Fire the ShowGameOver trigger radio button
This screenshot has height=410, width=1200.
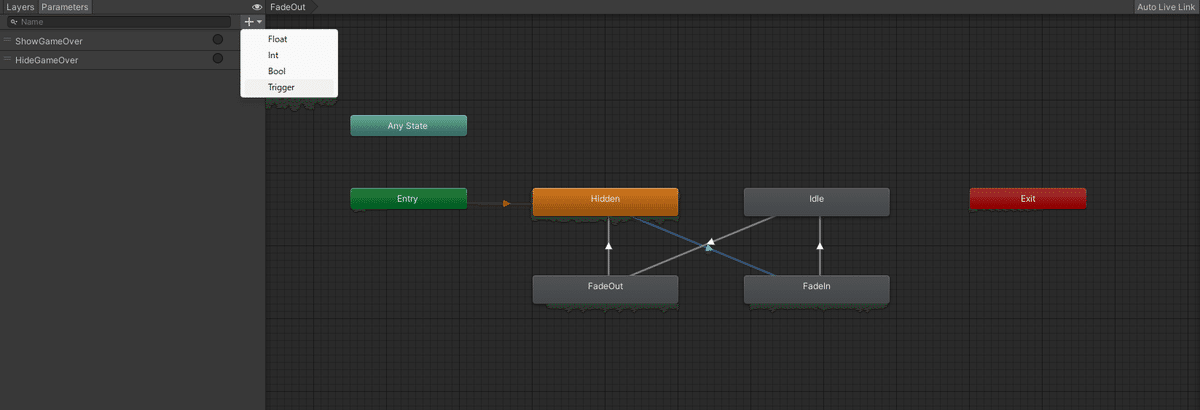(217, 40)
